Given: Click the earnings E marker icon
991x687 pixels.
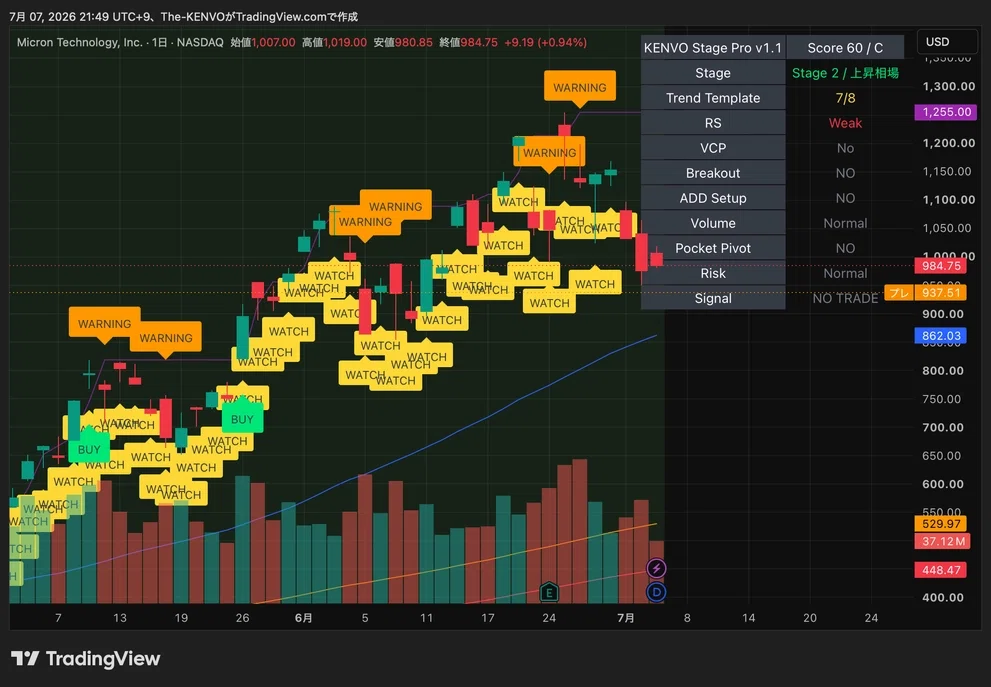Looking at the screenshot, I should coord(549,592).
